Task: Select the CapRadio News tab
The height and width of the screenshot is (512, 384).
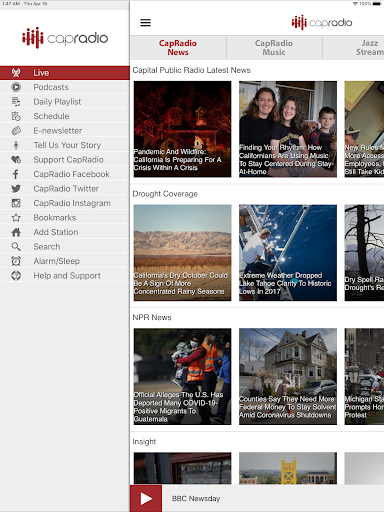Action: coord(178,48)
